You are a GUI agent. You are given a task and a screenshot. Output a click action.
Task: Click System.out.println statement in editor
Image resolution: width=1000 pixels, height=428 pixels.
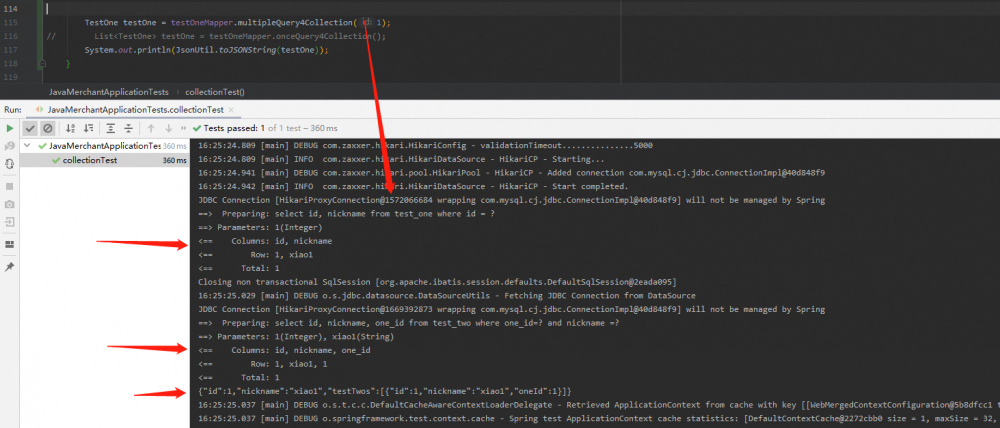tap(206, 50)
